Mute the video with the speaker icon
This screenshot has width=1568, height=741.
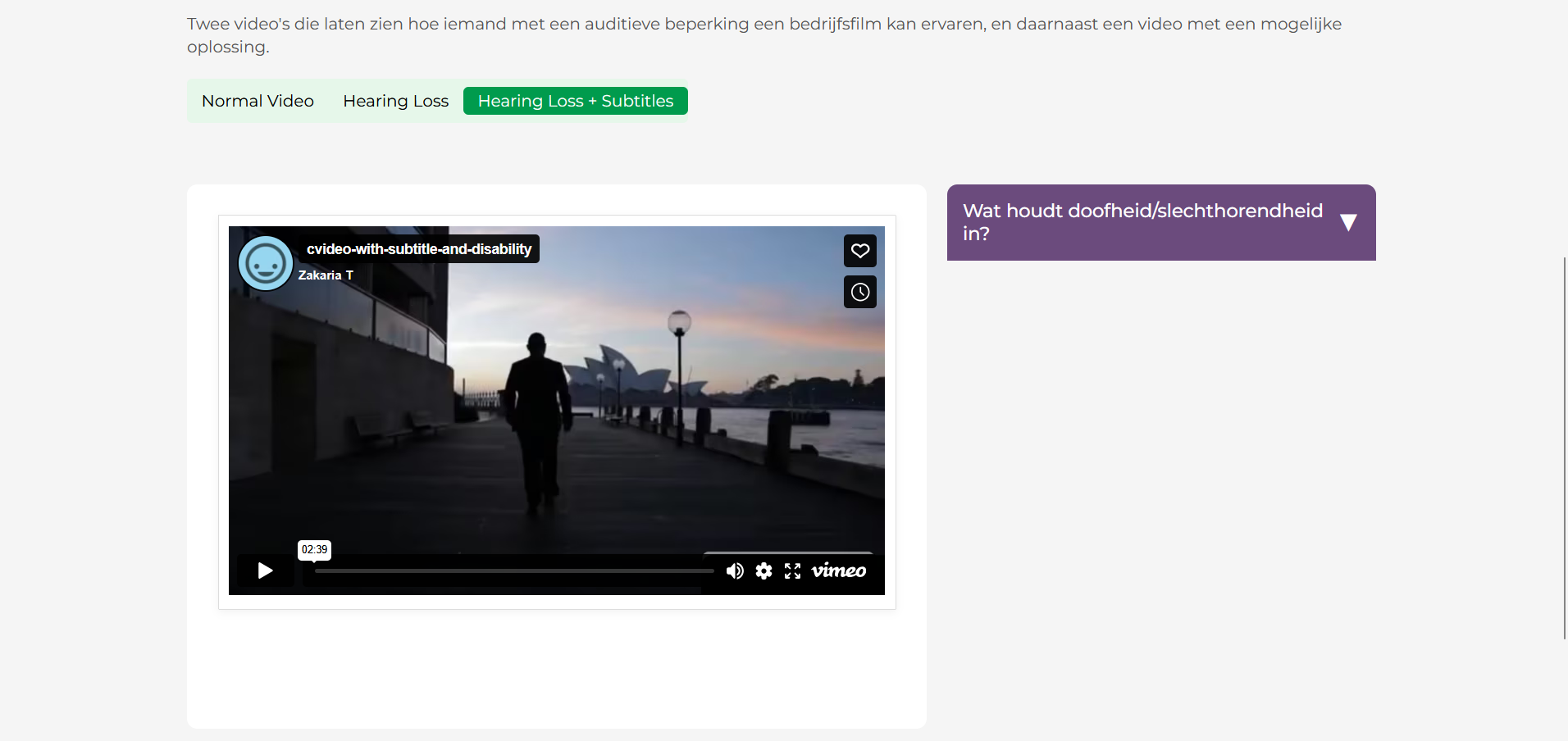(x=735, y=571)
